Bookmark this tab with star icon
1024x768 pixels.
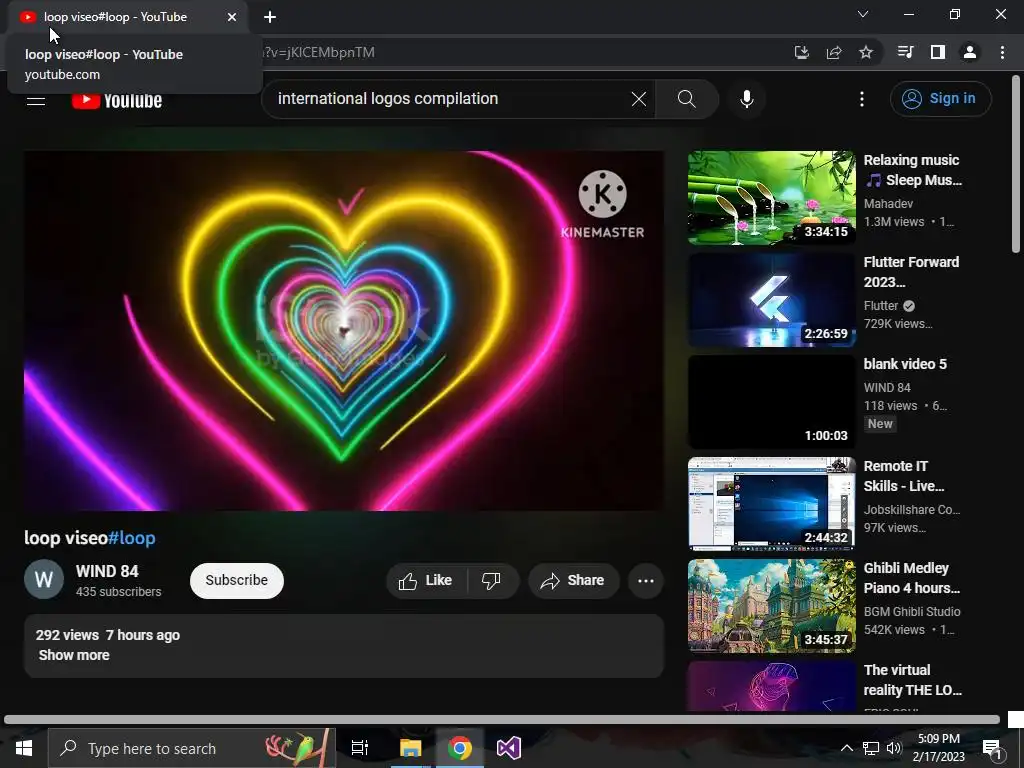point(866,52)
